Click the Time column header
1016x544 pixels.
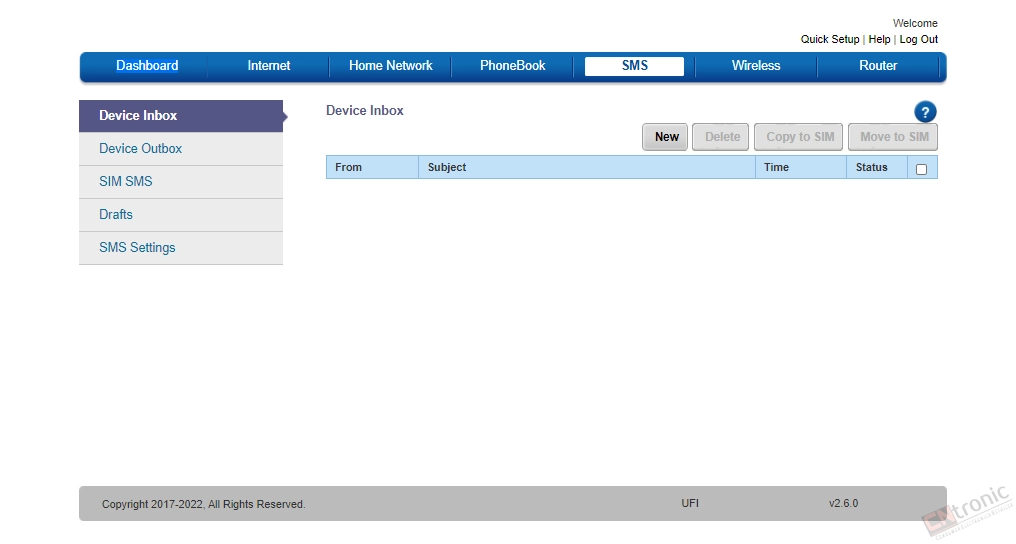(x=801, y=167)
